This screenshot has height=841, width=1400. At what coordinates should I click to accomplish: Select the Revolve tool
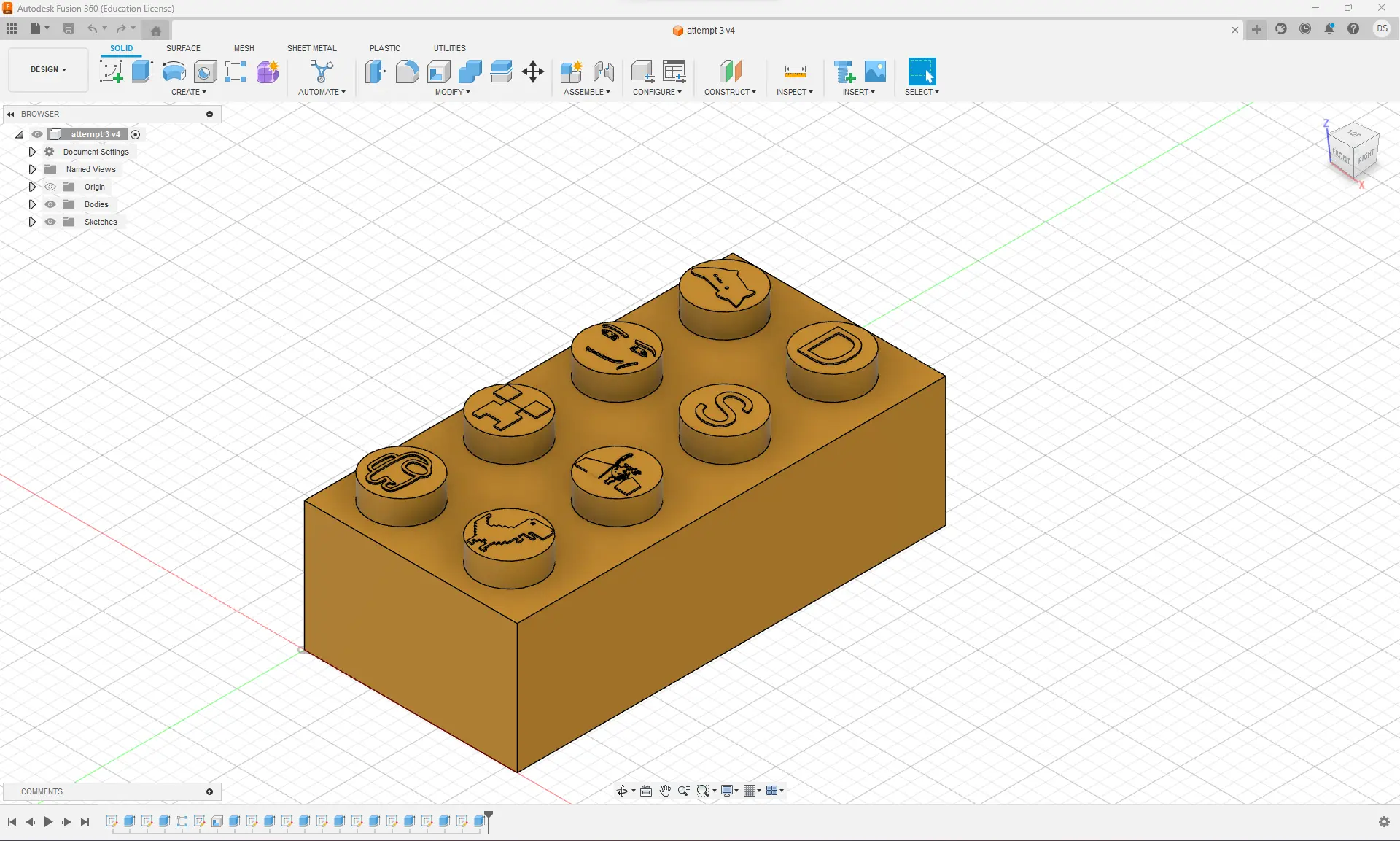click(174, 71)
